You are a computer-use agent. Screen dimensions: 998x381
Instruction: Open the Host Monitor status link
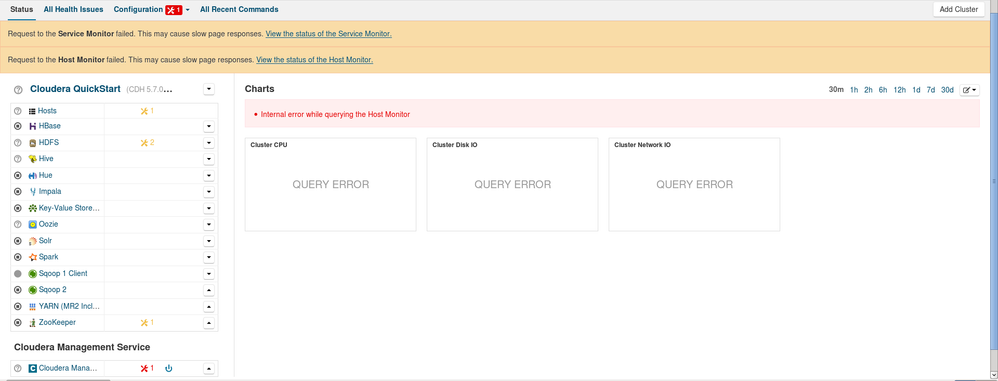[x=314, y=60]
